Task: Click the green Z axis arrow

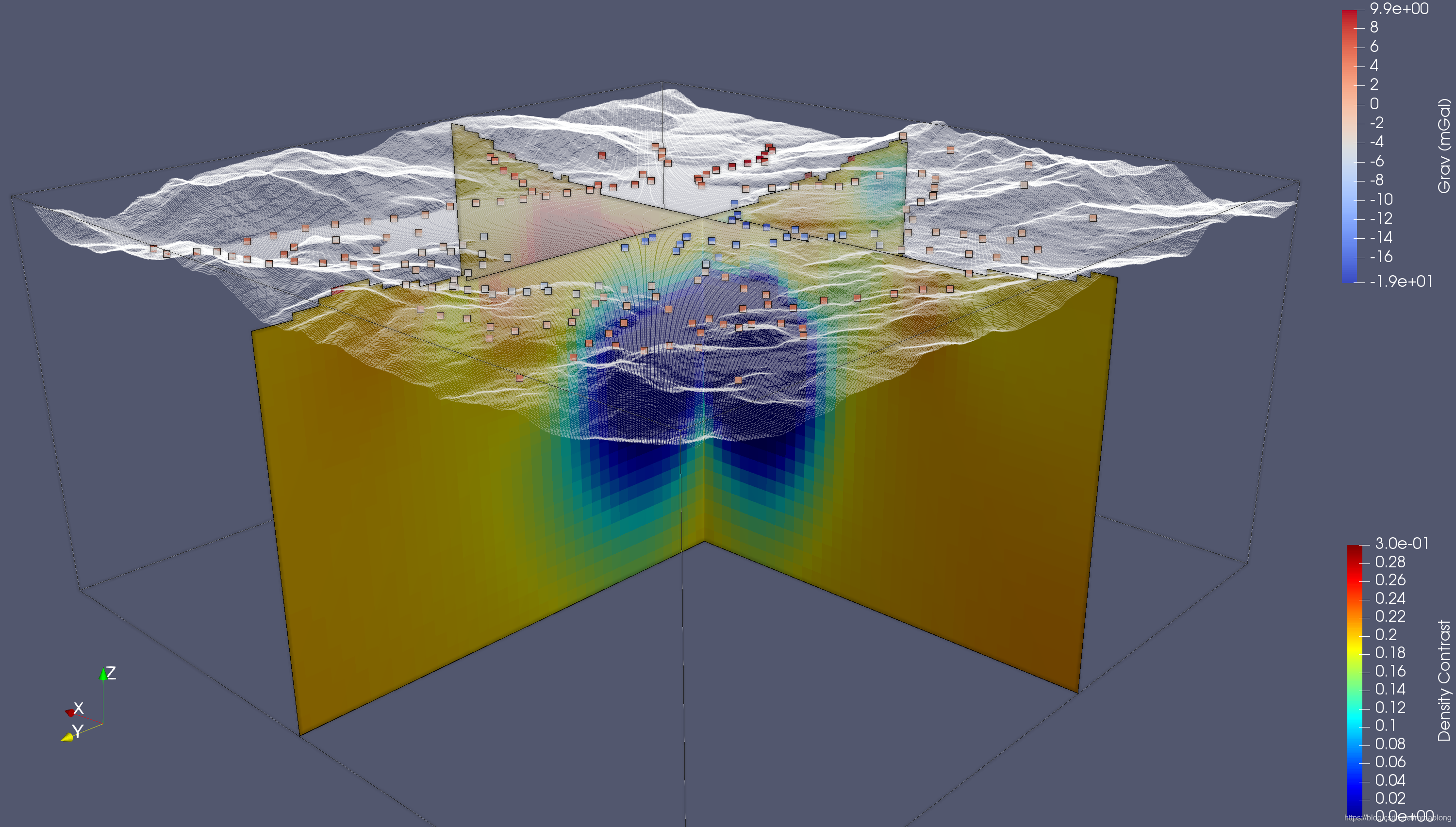Action: (x=103, y=674)
